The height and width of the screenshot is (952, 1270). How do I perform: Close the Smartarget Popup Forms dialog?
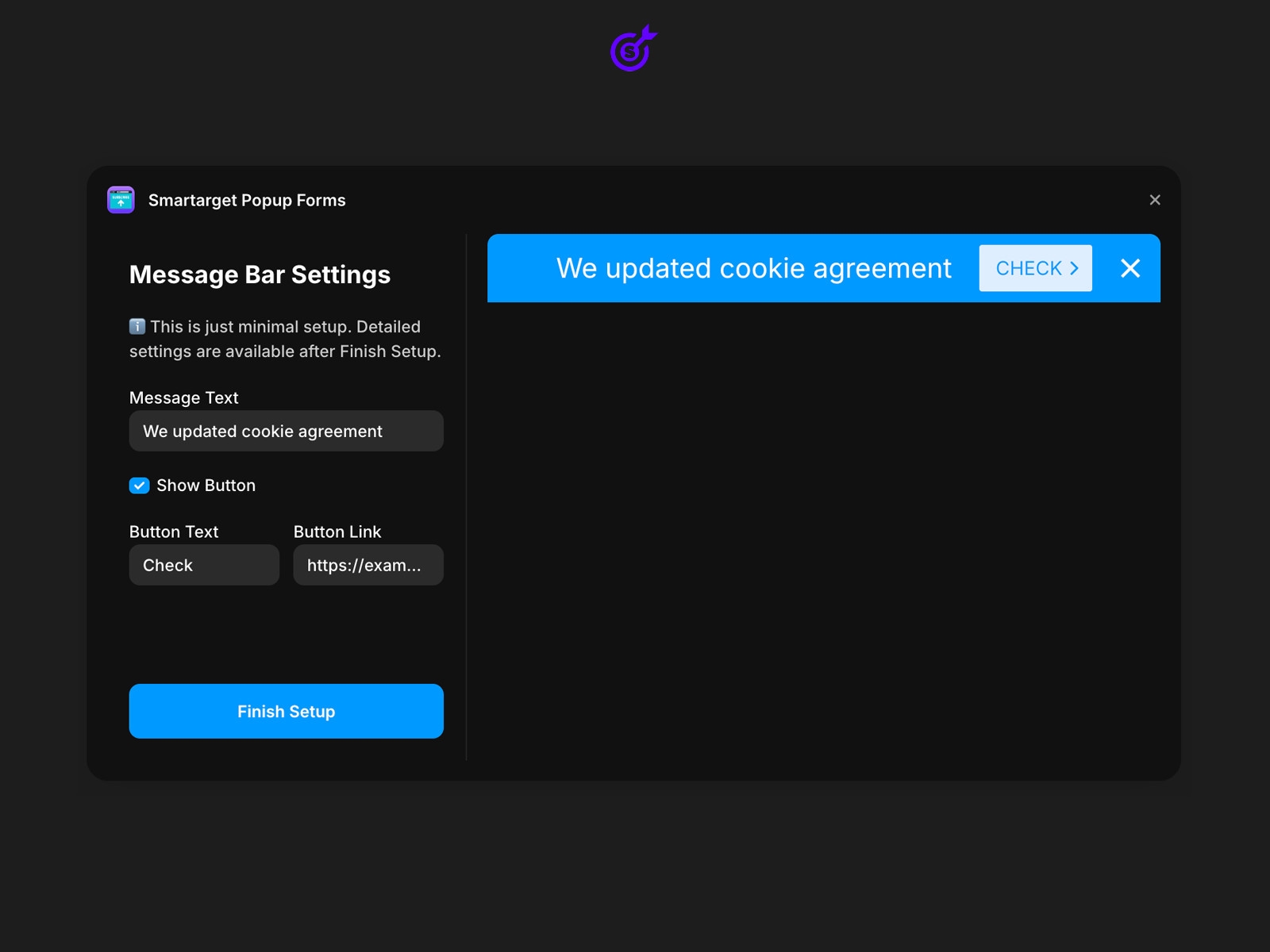pos(1155,200)
